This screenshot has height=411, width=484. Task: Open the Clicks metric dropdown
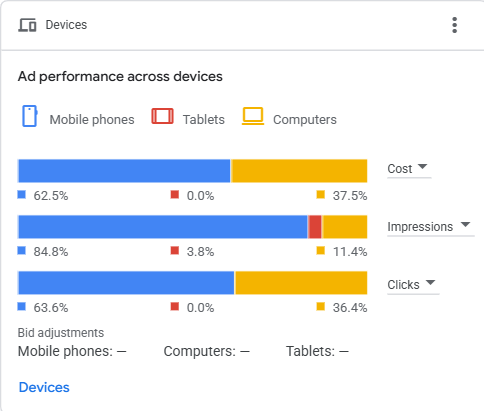pyautogui.click(x=413, y=285)
